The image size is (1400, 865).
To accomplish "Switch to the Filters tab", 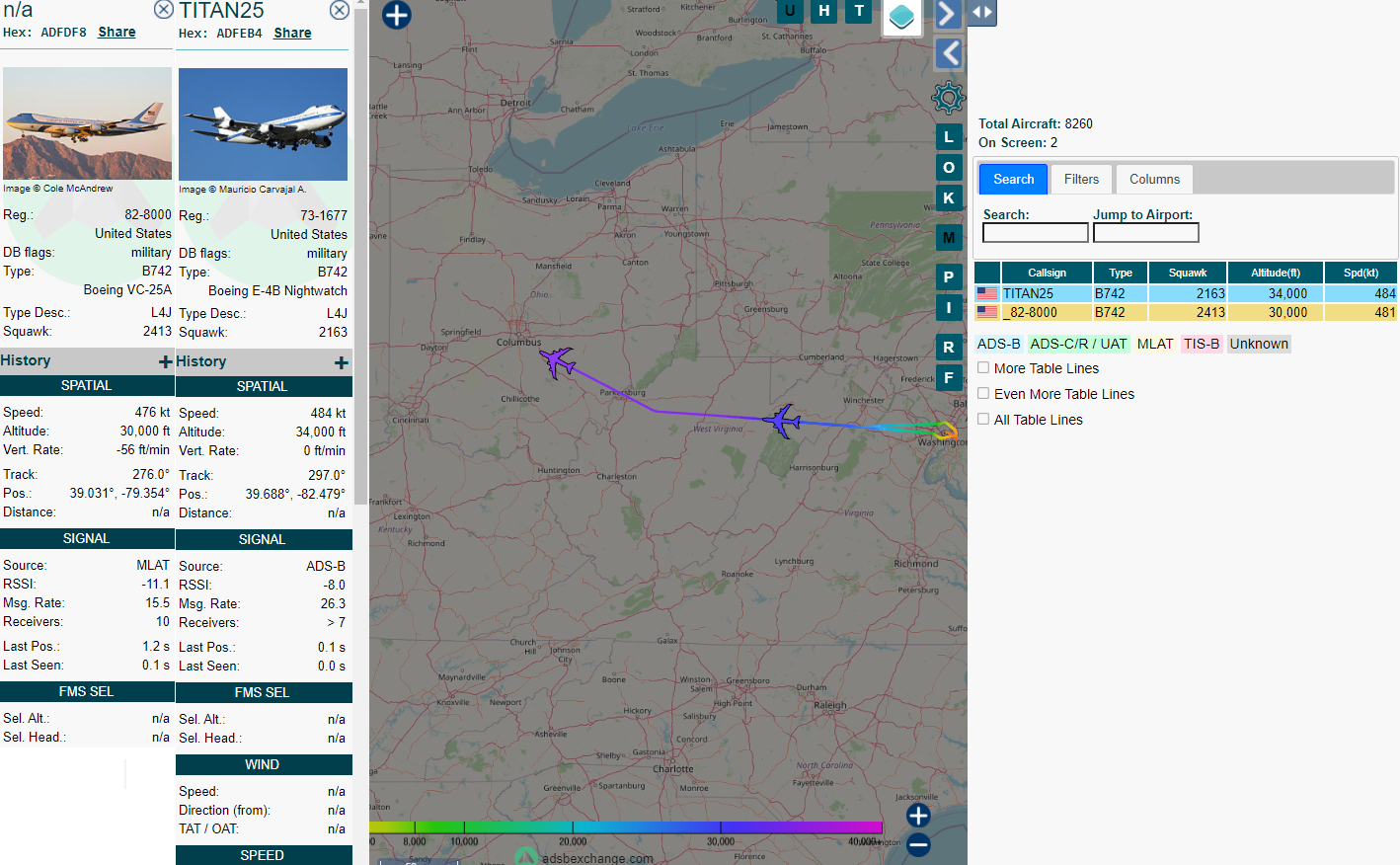I will tap(1081, 179).
